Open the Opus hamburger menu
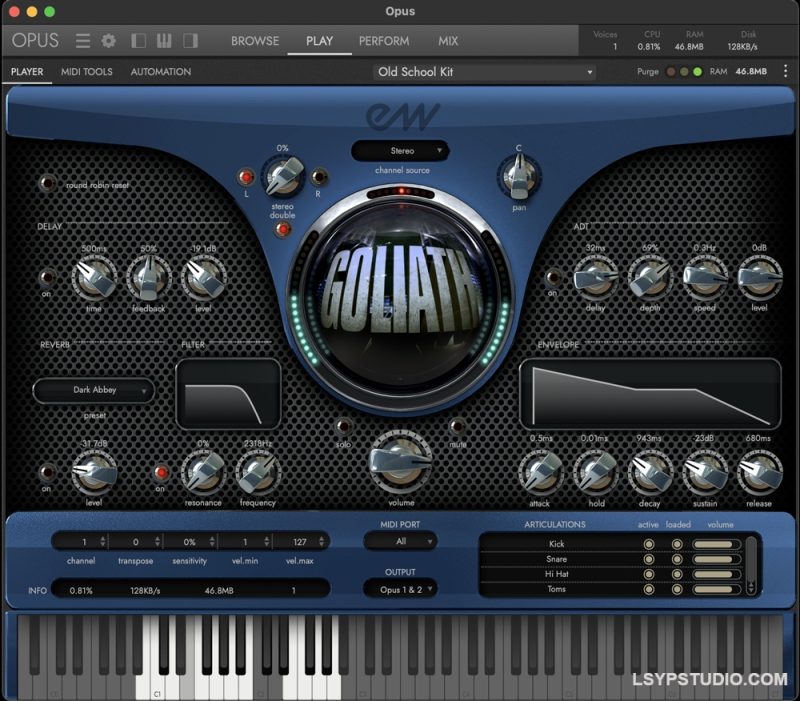This screenshot has height=701, width=800. 84,40
